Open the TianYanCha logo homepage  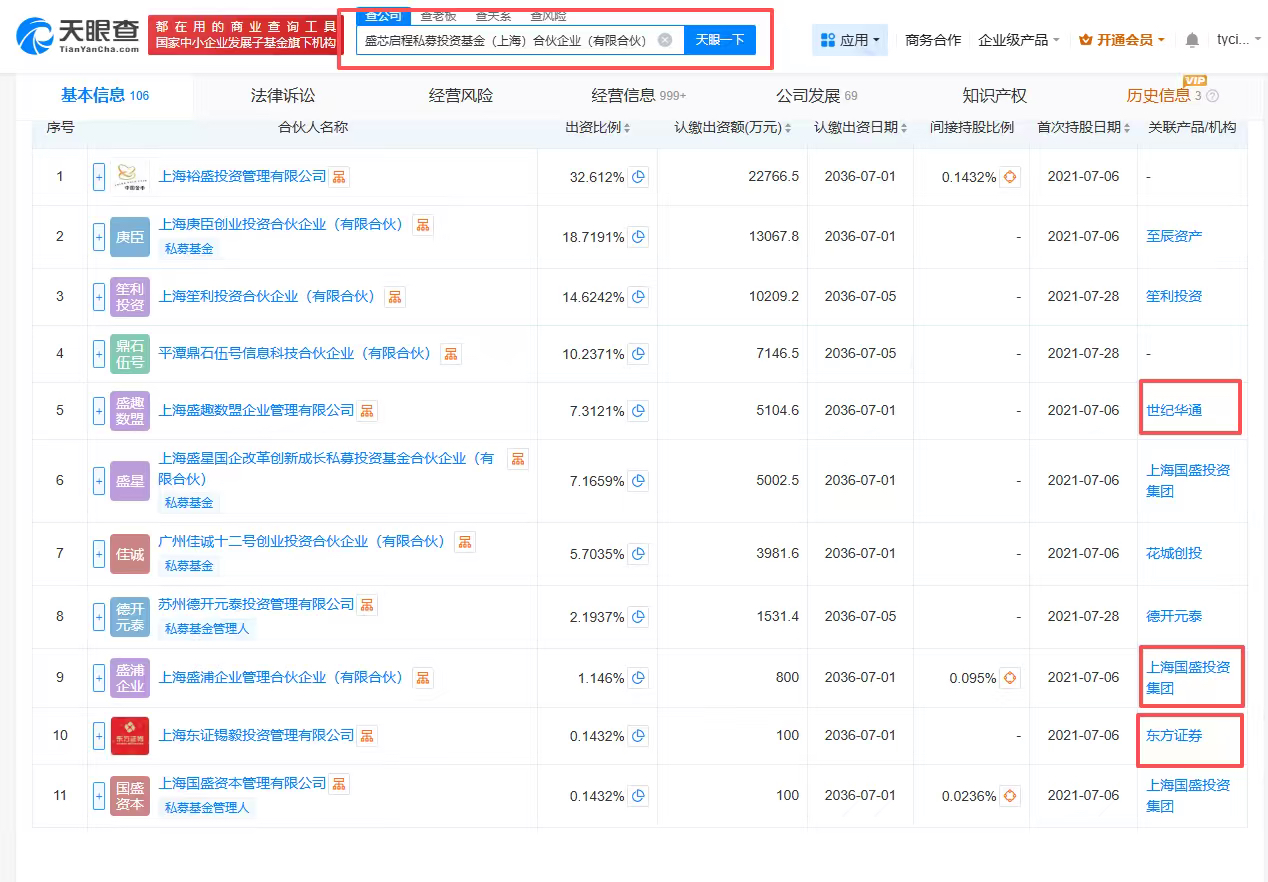click(x=77, y=36)
